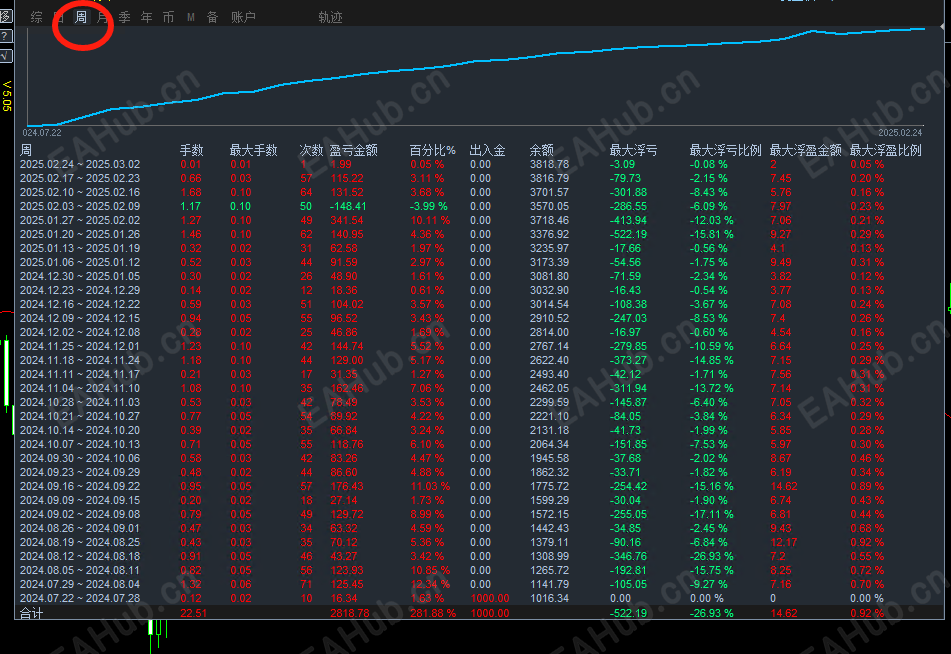Viewport: 951px width, 654px height.
Task: Click the 最大手数 column header
Action: pyautogui.click(x=254, y=150)
